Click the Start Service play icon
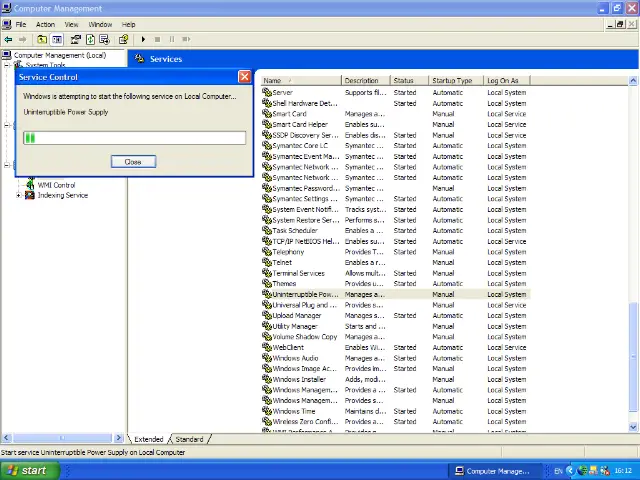The height and width of the screenshot is (480, 640). (x=143, y=39)
